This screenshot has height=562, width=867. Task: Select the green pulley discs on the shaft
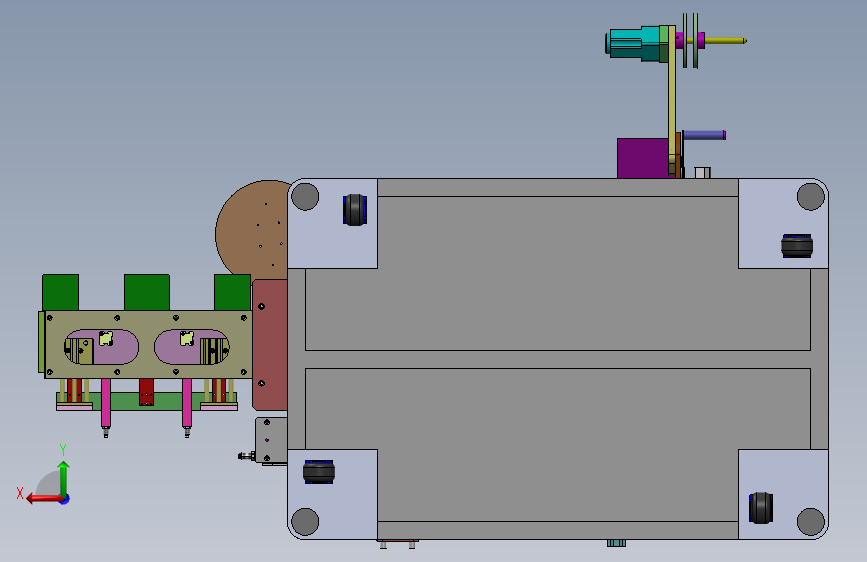[x=690, y=41]
